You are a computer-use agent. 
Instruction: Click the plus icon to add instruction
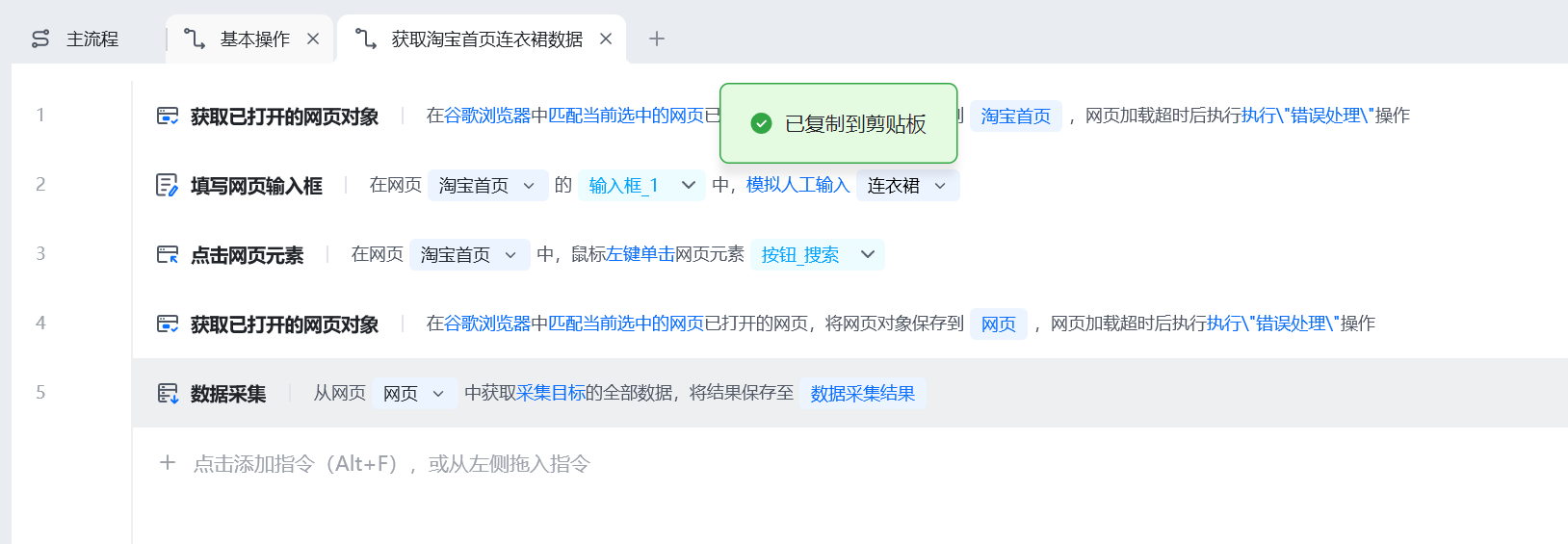coord(168,463)
